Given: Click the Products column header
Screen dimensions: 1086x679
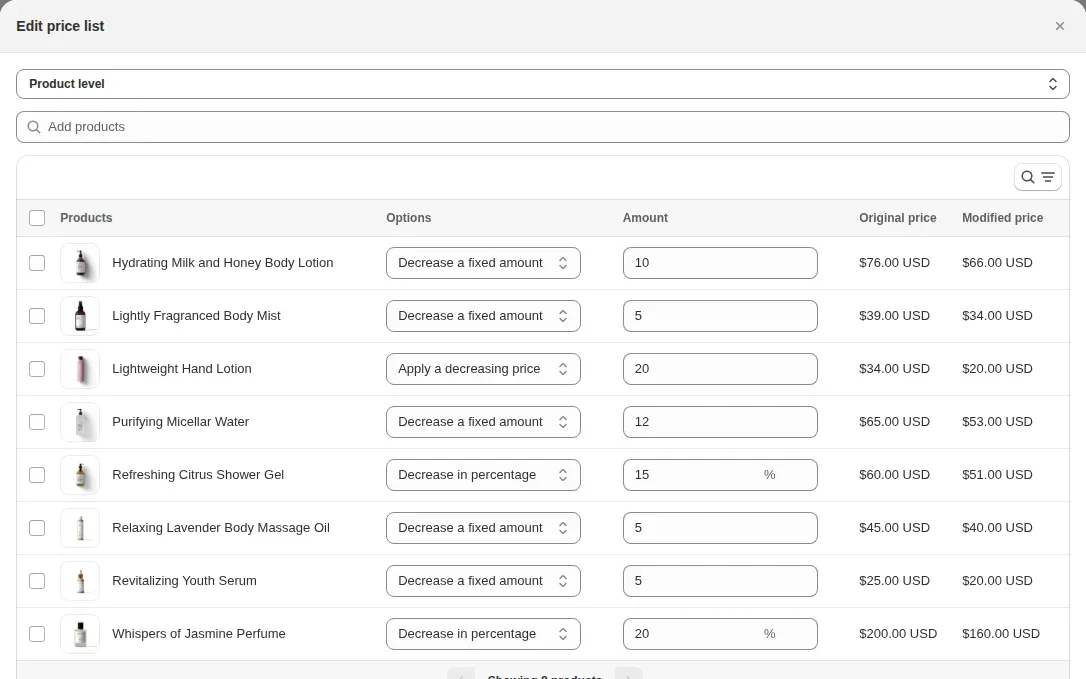Looking at the screenshot, I should tap(86, 218).
